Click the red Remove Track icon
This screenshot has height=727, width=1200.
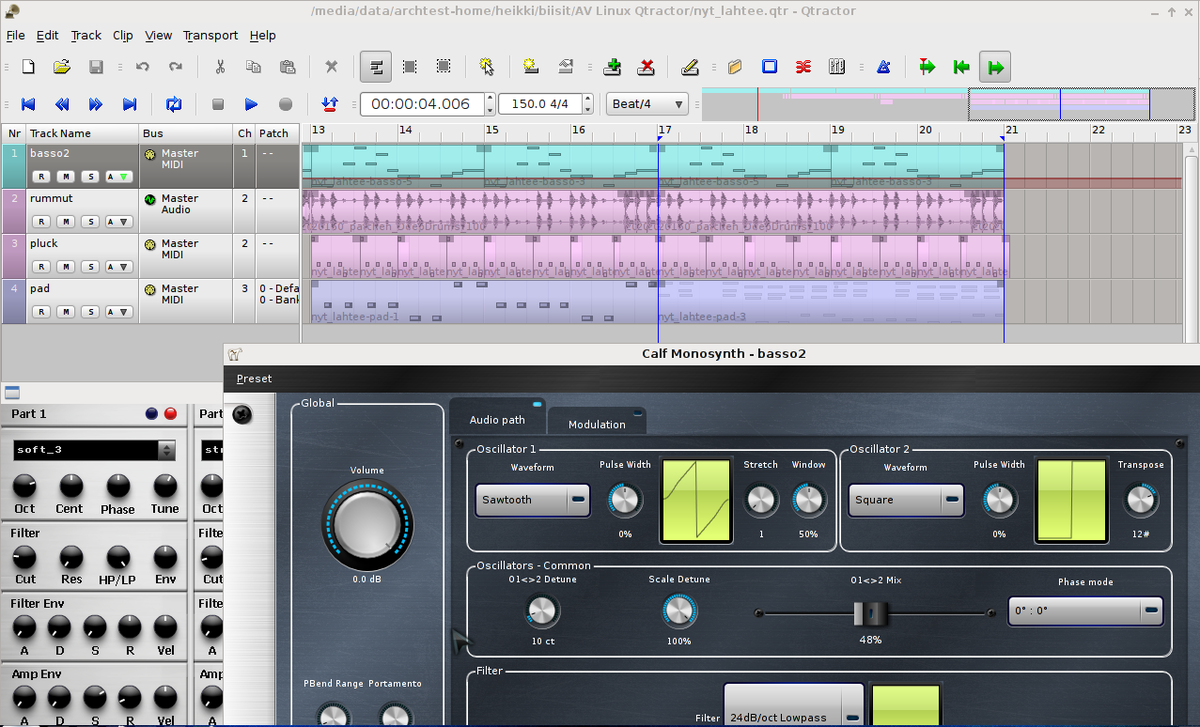tap(646, 67)
